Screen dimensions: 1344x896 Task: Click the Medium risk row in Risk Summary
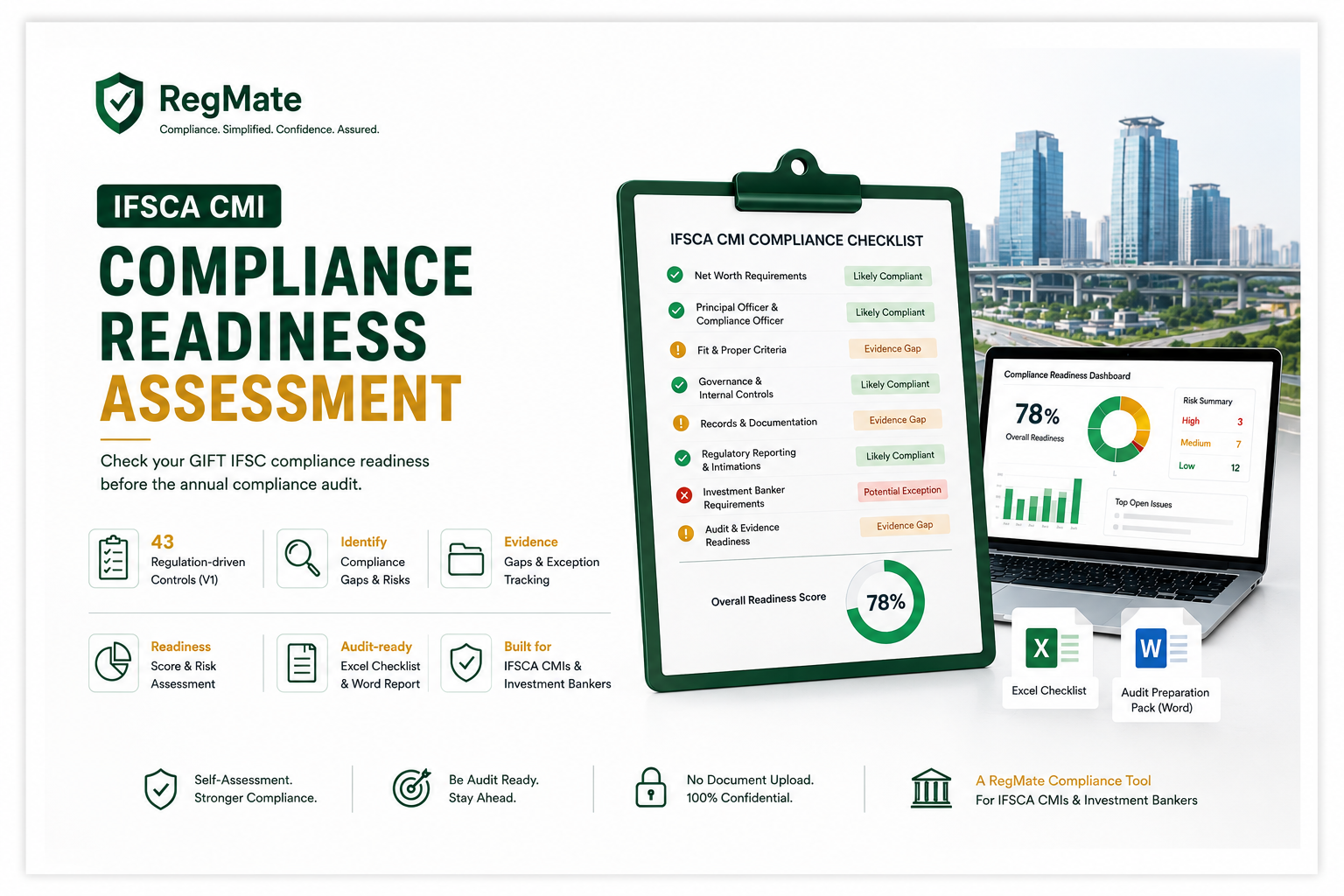[x=1211, y=444]
